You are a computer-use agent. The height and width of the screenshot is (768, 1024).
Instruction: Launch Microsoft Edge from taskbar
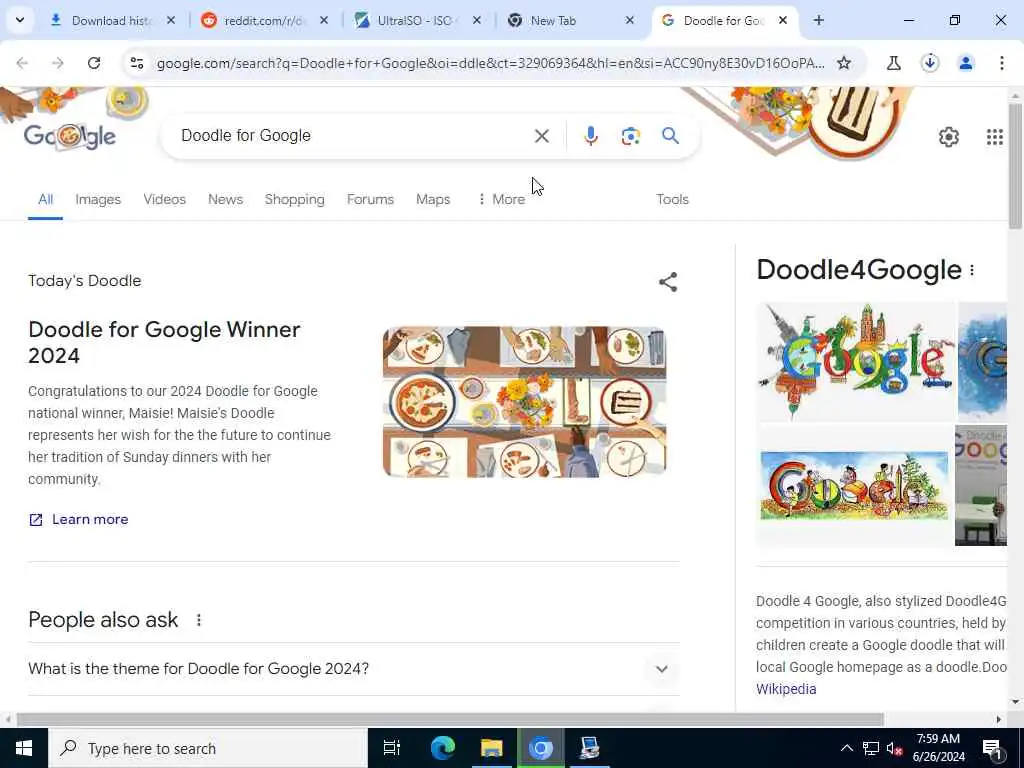point(442,748)
